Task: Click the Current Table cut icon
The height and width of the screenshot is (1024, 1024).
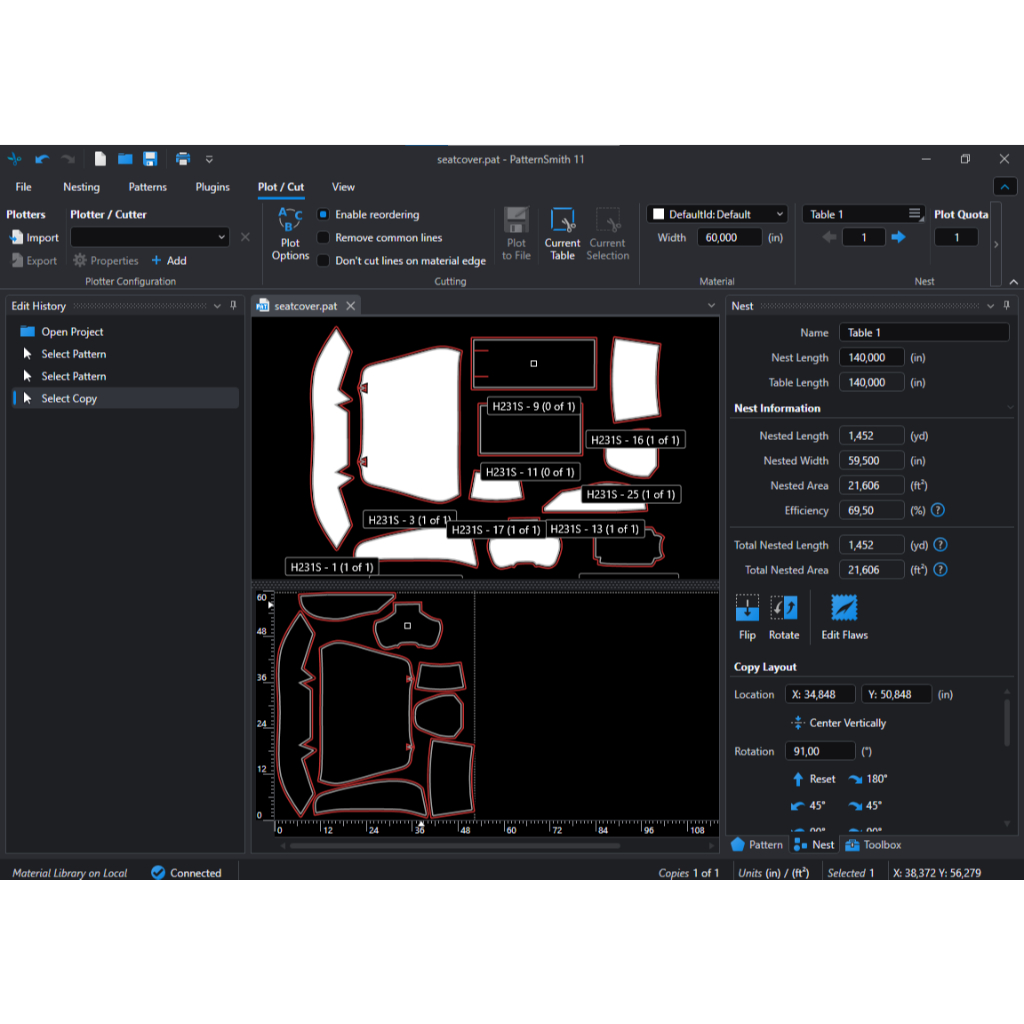Action: click(x=562, y=222)
